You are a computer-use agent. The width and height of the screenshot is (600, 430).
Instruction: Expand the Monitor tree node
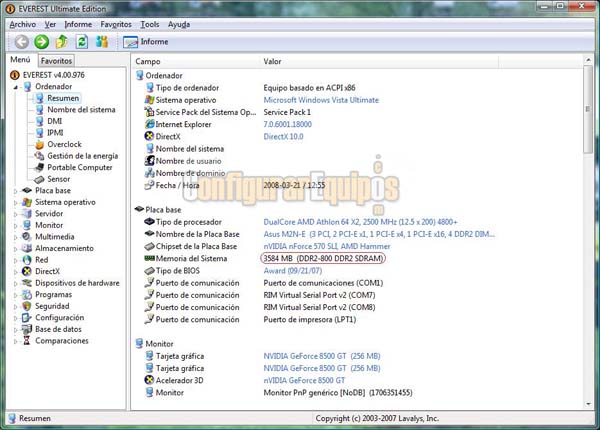(x=16, y=226)
